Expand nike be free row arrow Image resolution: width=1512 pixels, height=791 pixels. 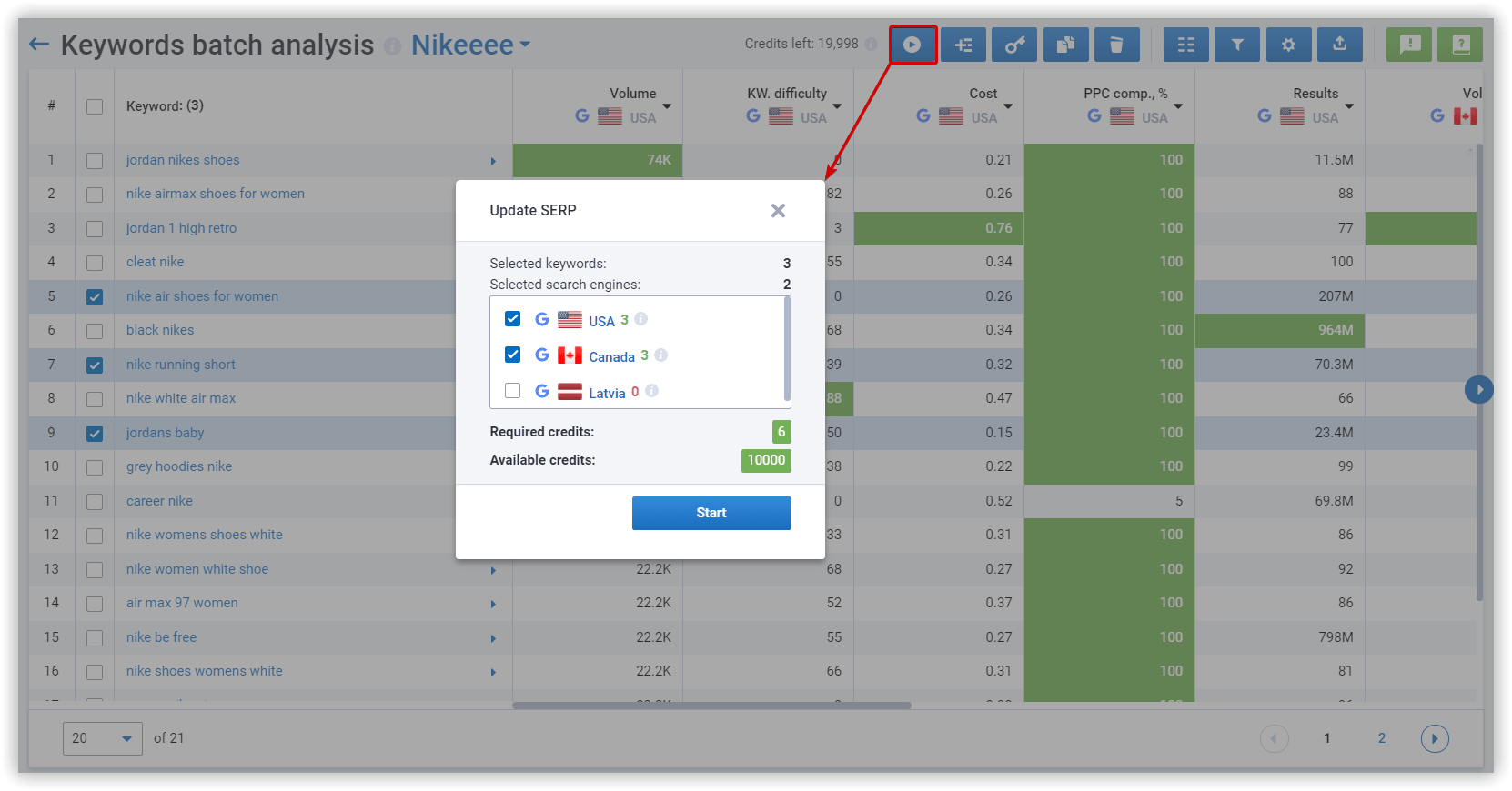pos(493,638)
